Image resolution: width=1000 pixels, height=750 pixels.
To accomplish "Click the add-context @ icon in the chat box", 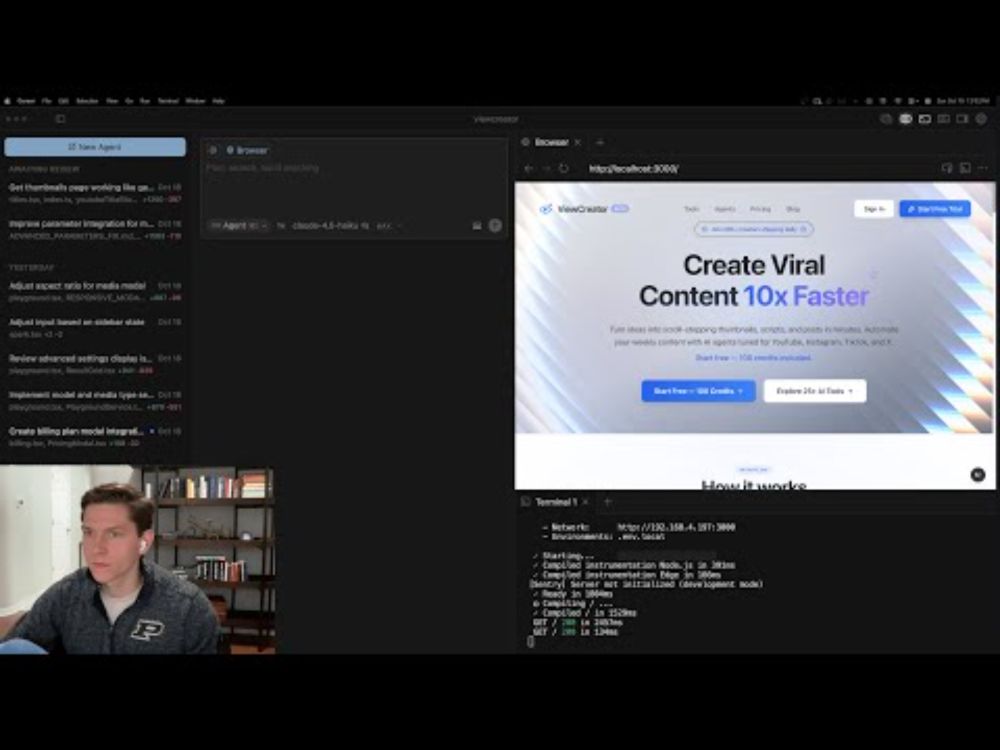I will [x=213, y=151].
